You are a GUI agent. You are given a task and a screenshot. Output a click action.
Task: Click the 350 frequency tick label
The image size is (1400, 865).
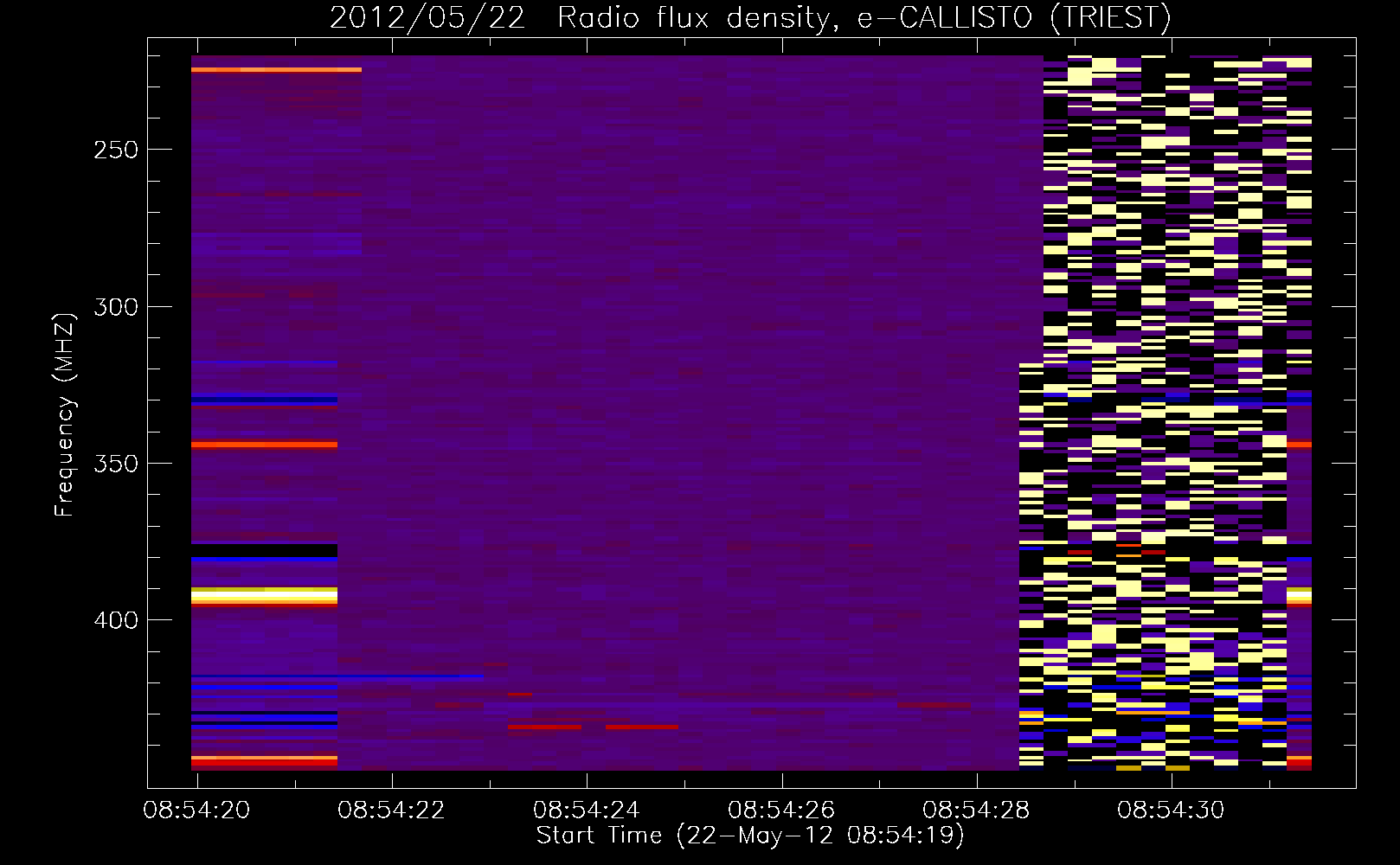[x=115, y=464]
